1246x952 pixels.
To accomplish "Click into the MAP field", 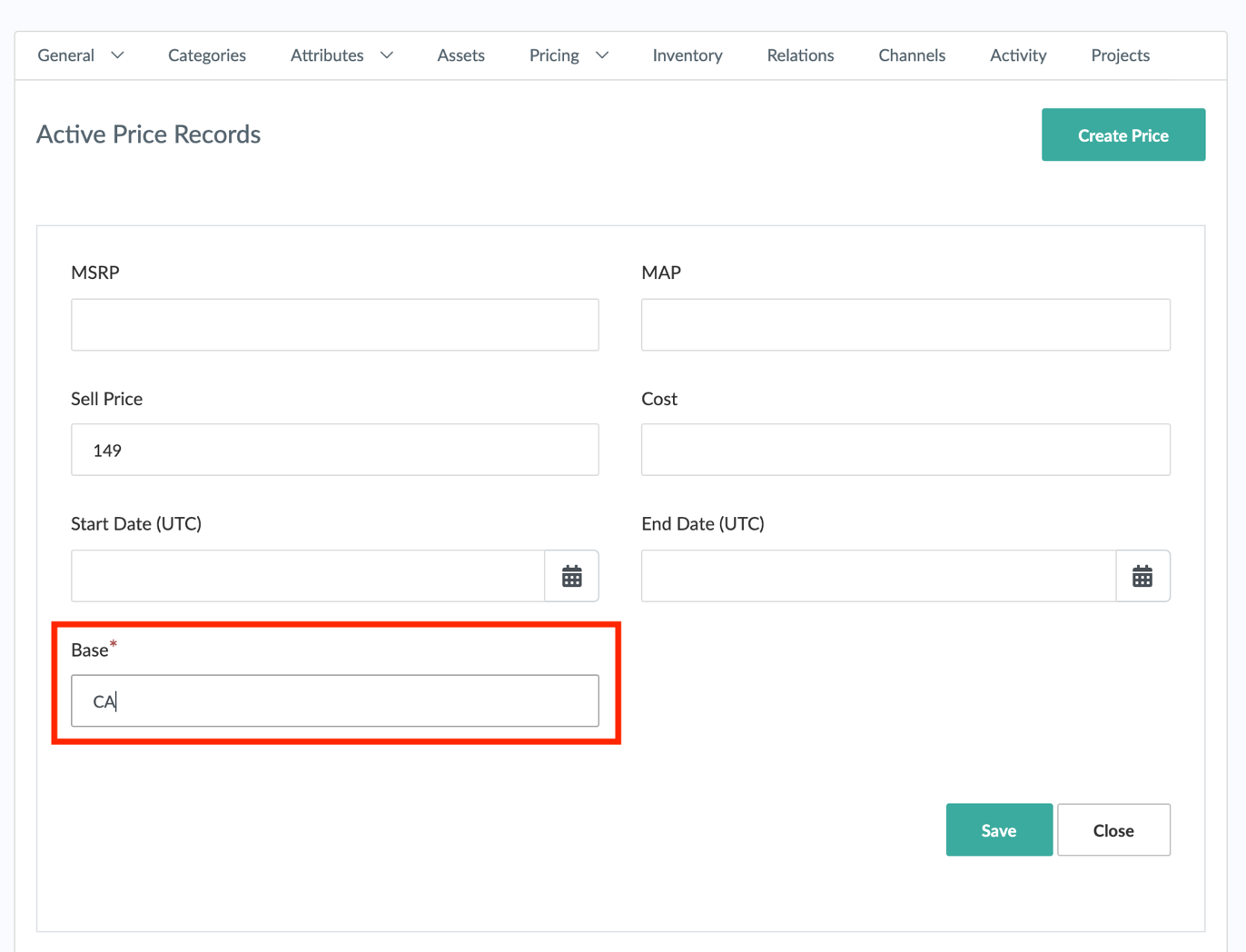I will click(905, 325).
